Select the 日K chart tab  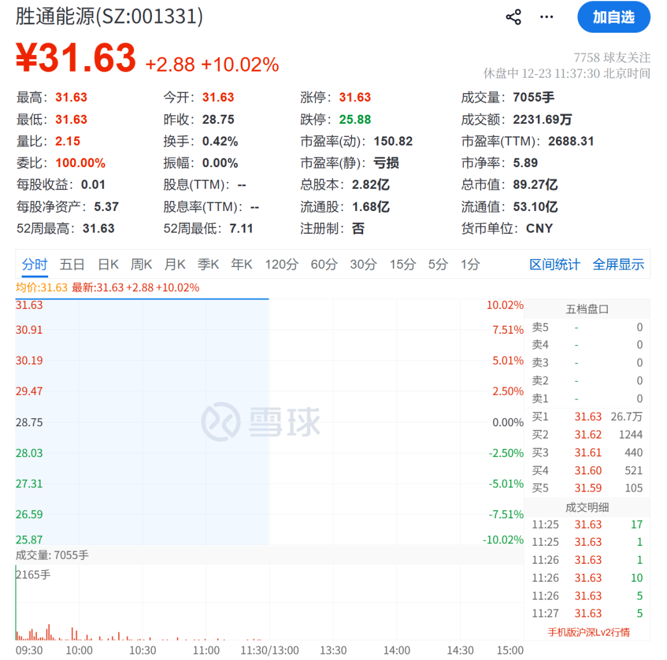[108, 265]
